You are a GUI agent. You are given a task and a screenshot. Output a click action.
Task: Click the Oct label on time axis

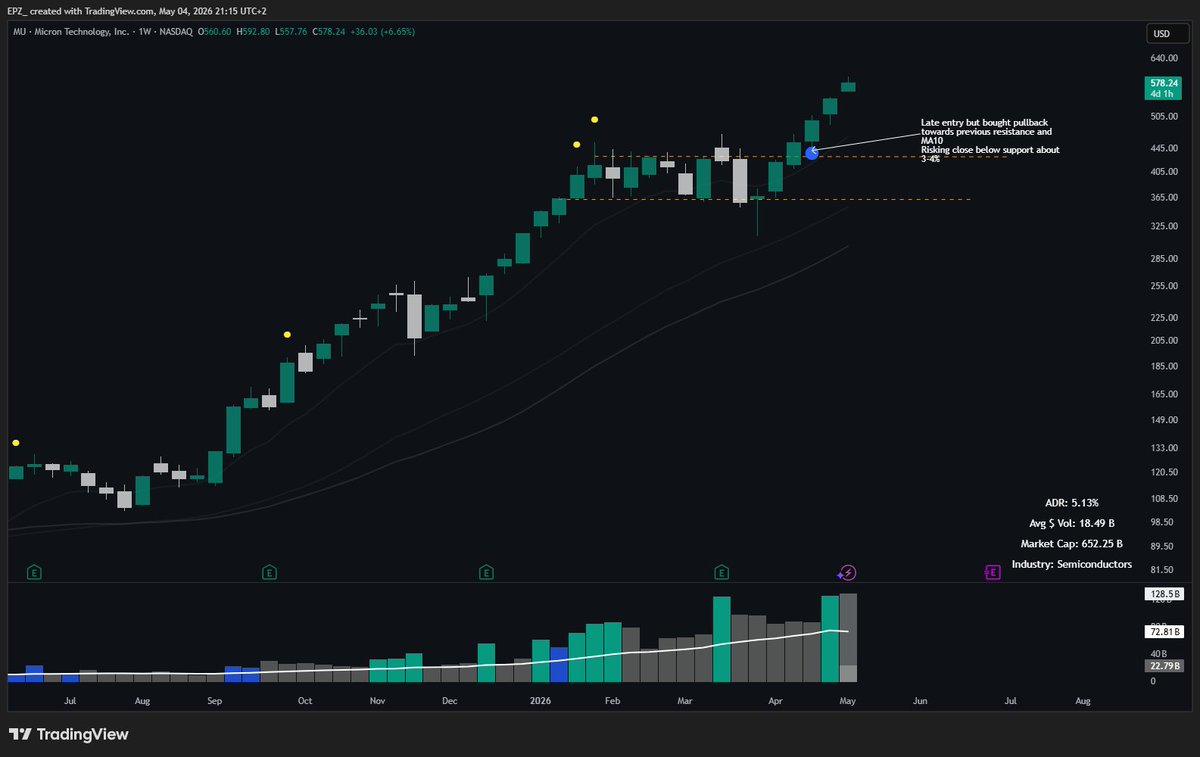point(305,702)
